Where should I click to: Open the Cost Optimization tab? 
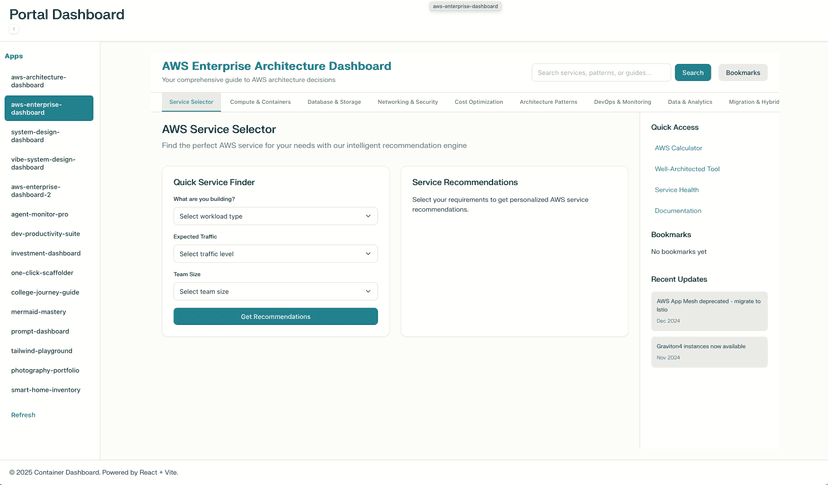click(x=479, y=102)
